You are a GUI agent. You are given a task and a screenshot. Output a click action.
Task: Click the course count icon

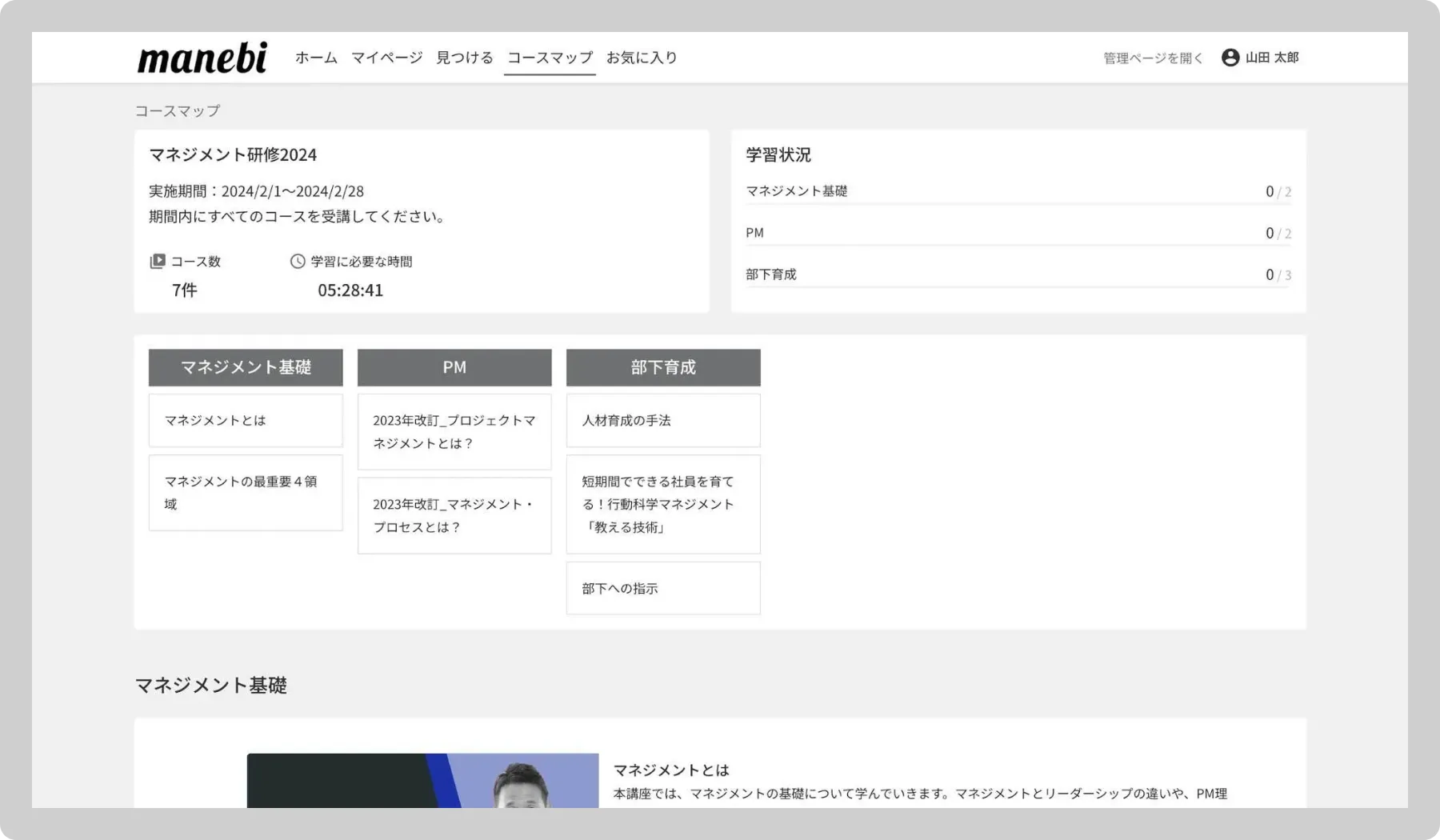[158, 262]
